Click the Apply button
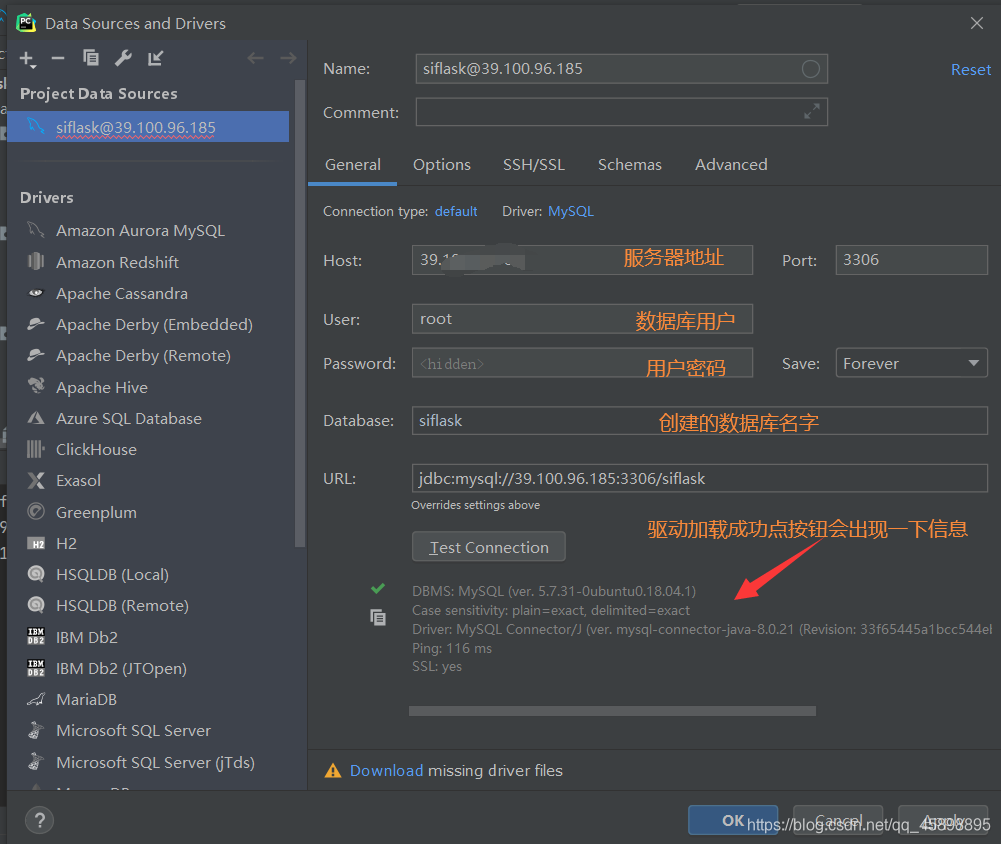Screen dimensions: 1001x844 click(x=942, y=820)
